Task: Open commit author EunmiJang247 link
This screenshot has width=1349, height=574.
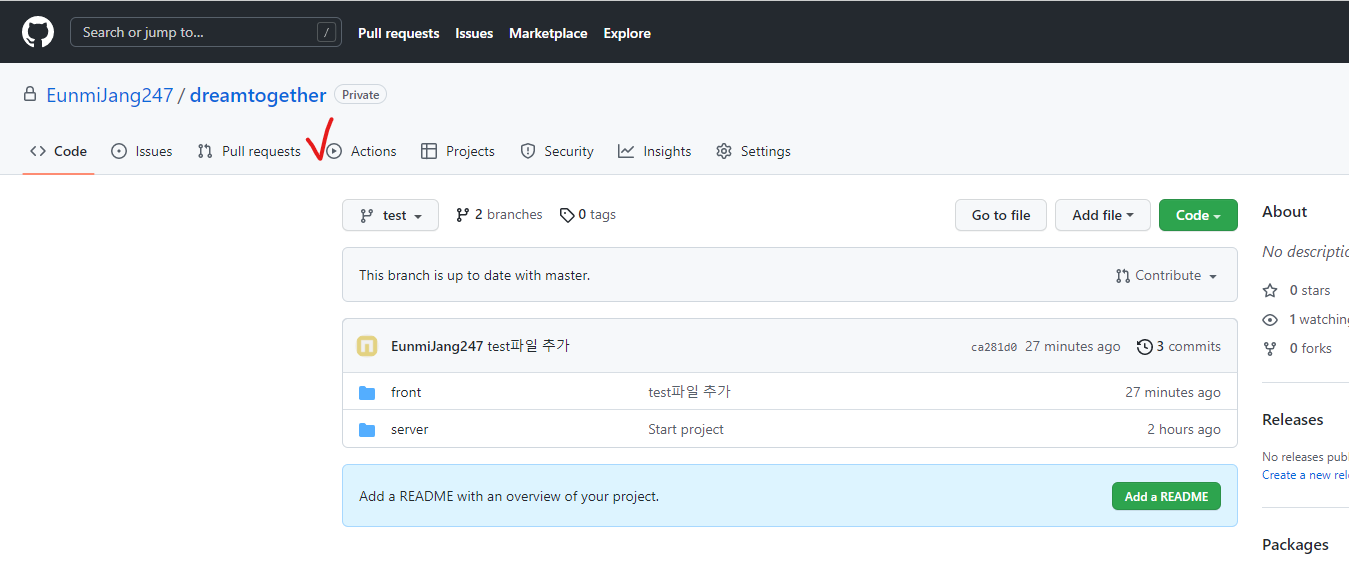Action: (x=437, y=346)
